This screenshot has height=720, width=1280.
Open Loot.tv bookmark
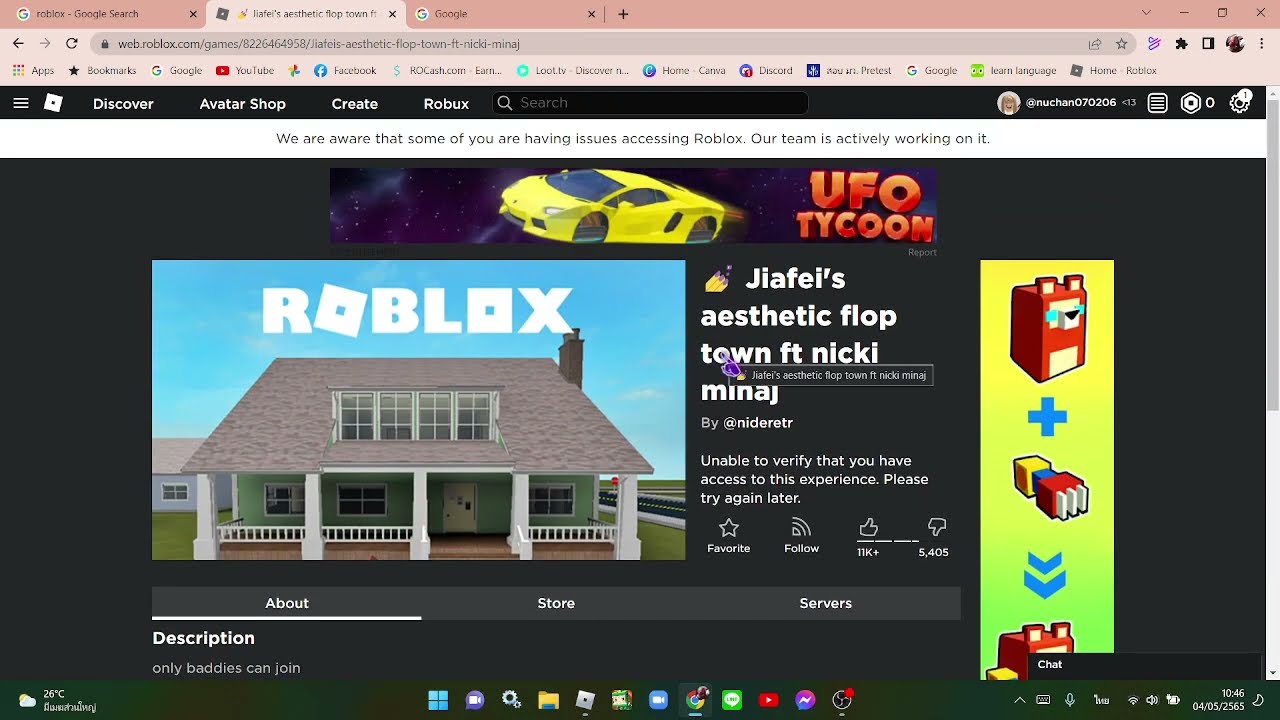tap(573, 71)
